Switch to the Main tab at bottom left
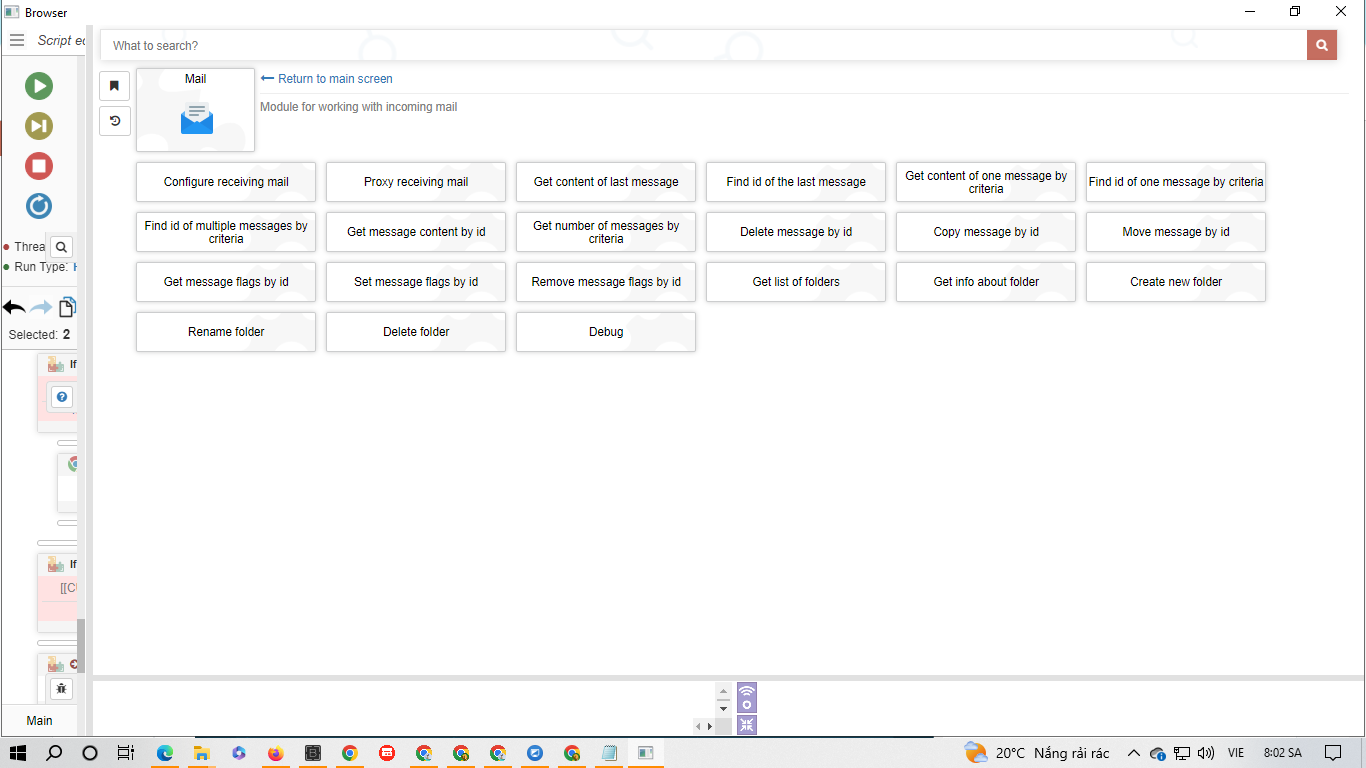This screenshot has height=768, width=1366. pos(40,720)
